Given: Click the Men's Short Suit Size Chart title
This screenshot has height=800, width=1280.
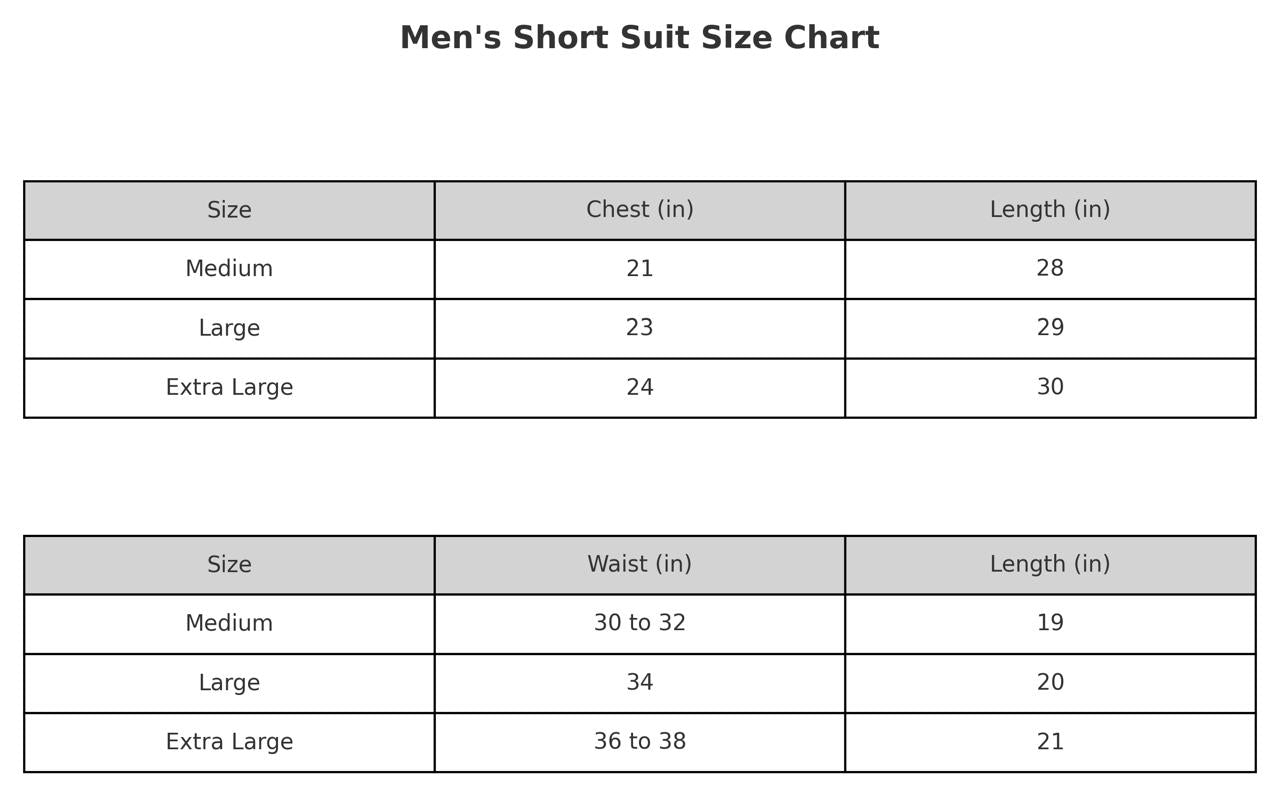Looking at the screenshot, I should tap(639, 38).
